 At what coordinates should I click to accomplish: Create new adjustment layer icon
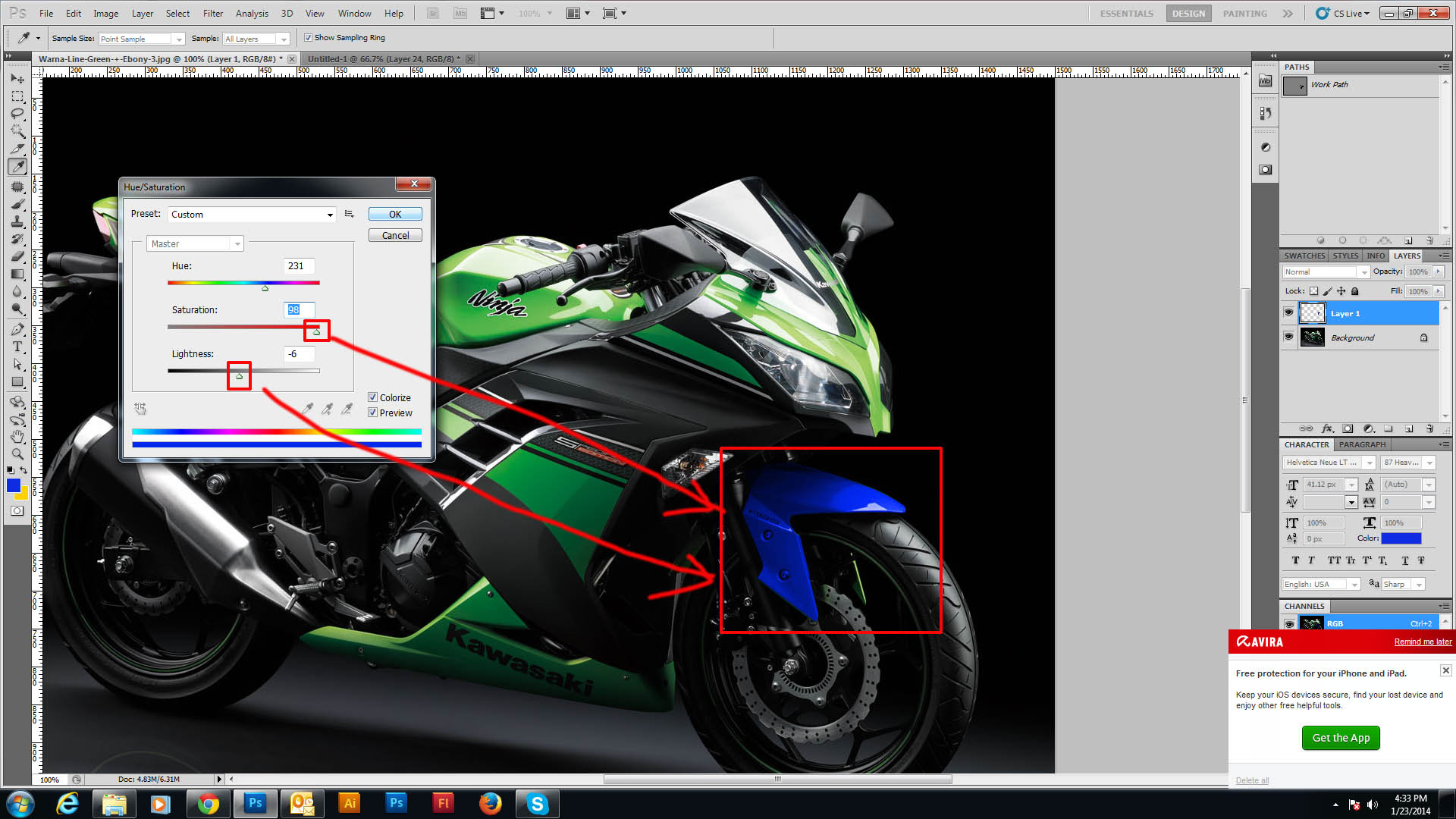pyautogui.click(x=1368, y=428)
